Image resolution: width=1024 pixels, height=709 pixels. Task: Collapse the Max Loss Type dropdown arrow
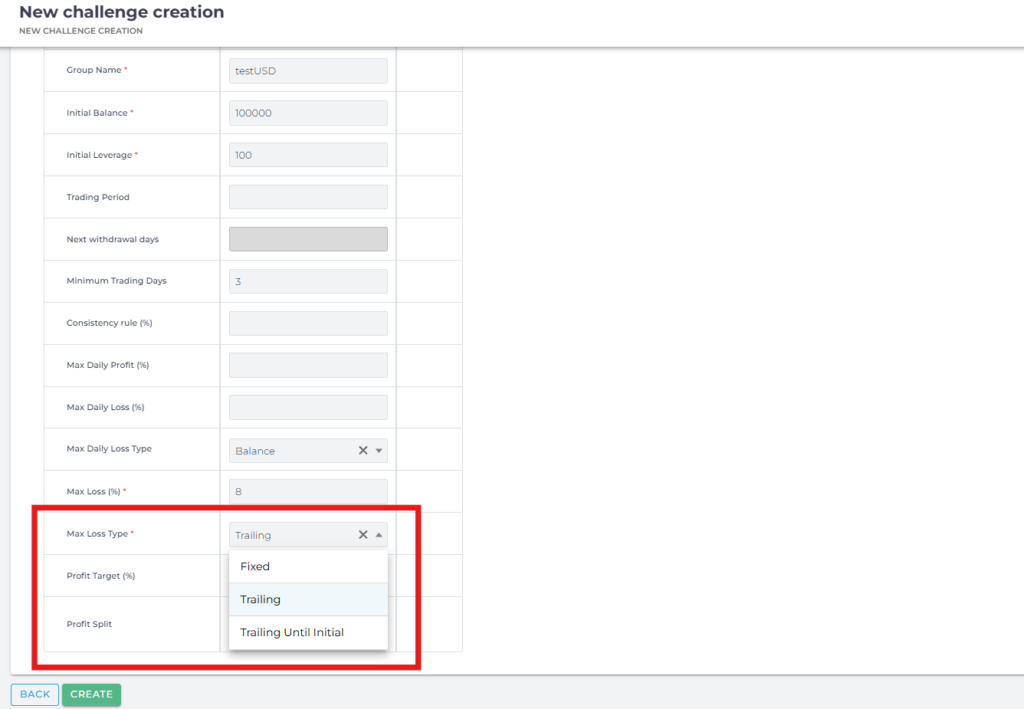click(x=379, y=535)
